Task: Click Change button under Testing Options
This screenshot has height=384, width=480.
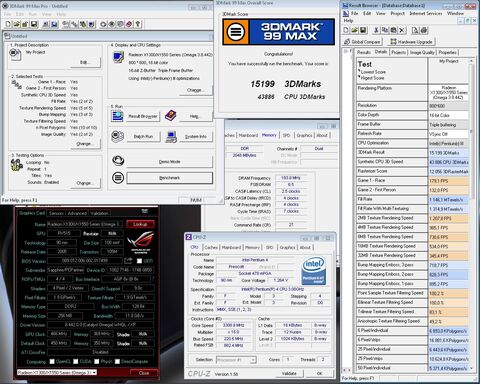Action: point(84,183)
